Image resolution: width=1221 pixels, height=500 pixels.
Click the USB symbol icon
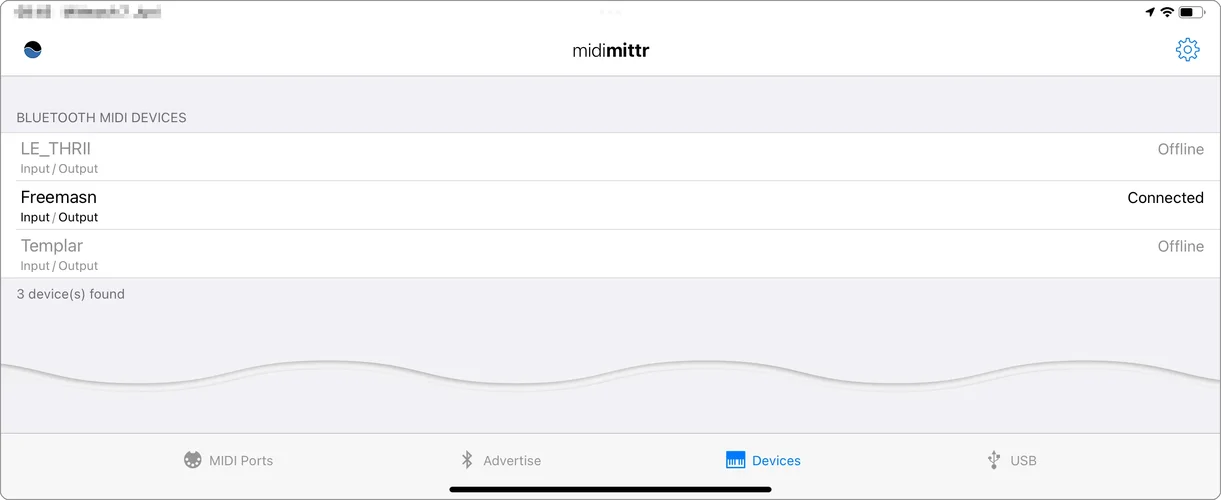tap(993, 460)
